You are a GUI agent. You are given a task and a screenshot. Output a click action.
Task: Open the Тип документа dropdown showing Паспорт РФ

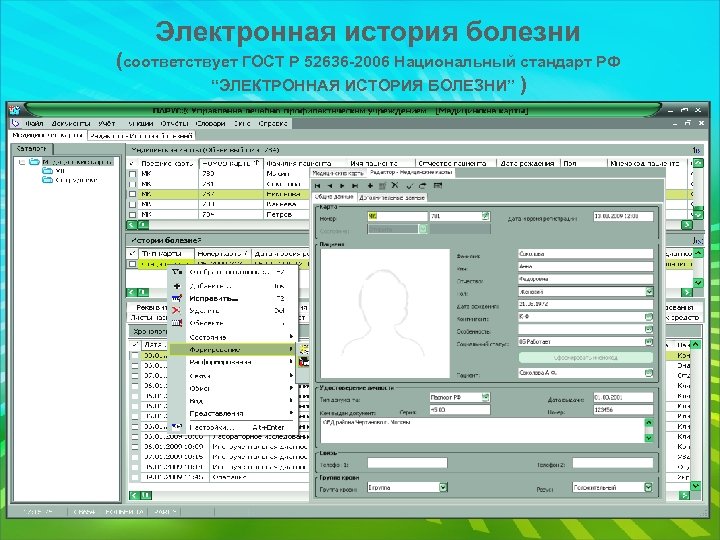click(485, 397)
